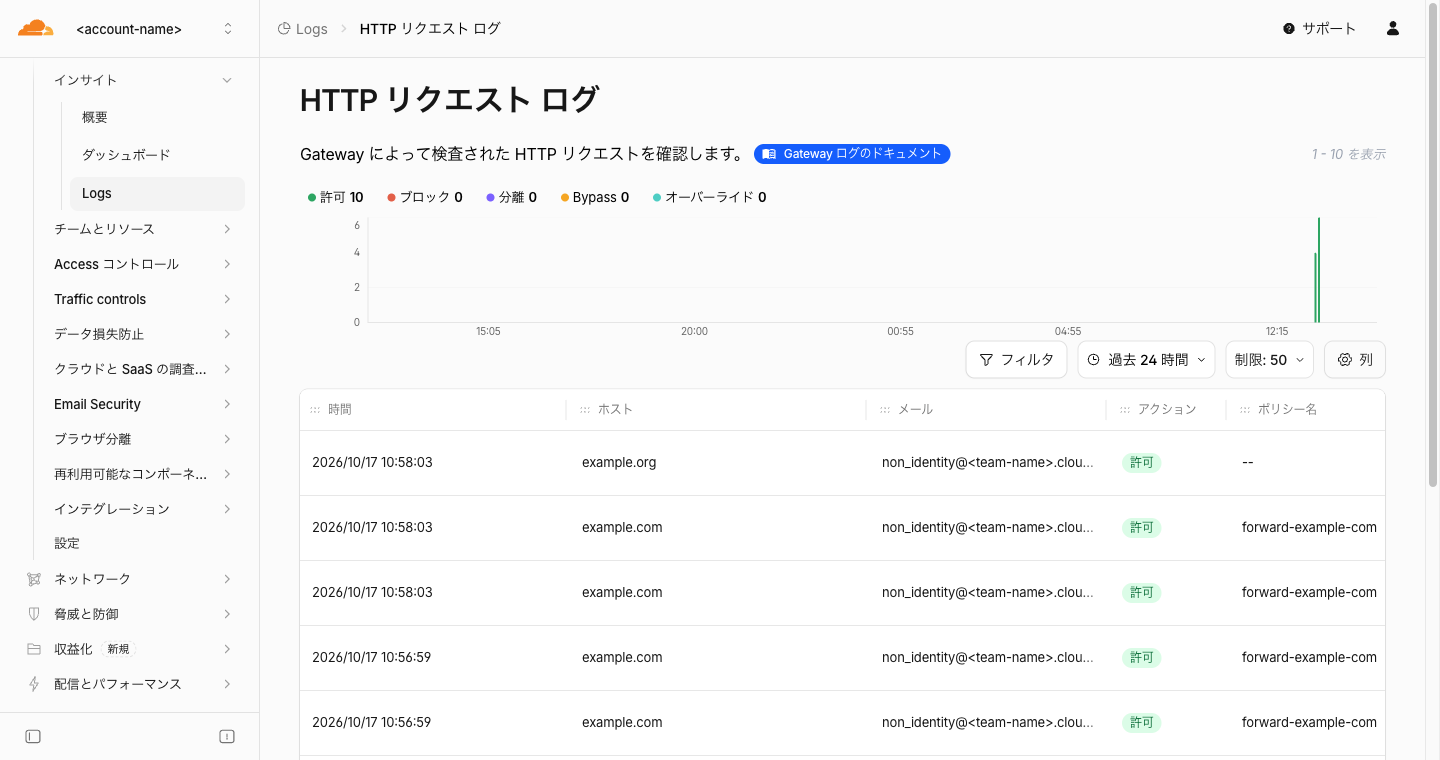Click the email cell in example.org row

point(988,463)
